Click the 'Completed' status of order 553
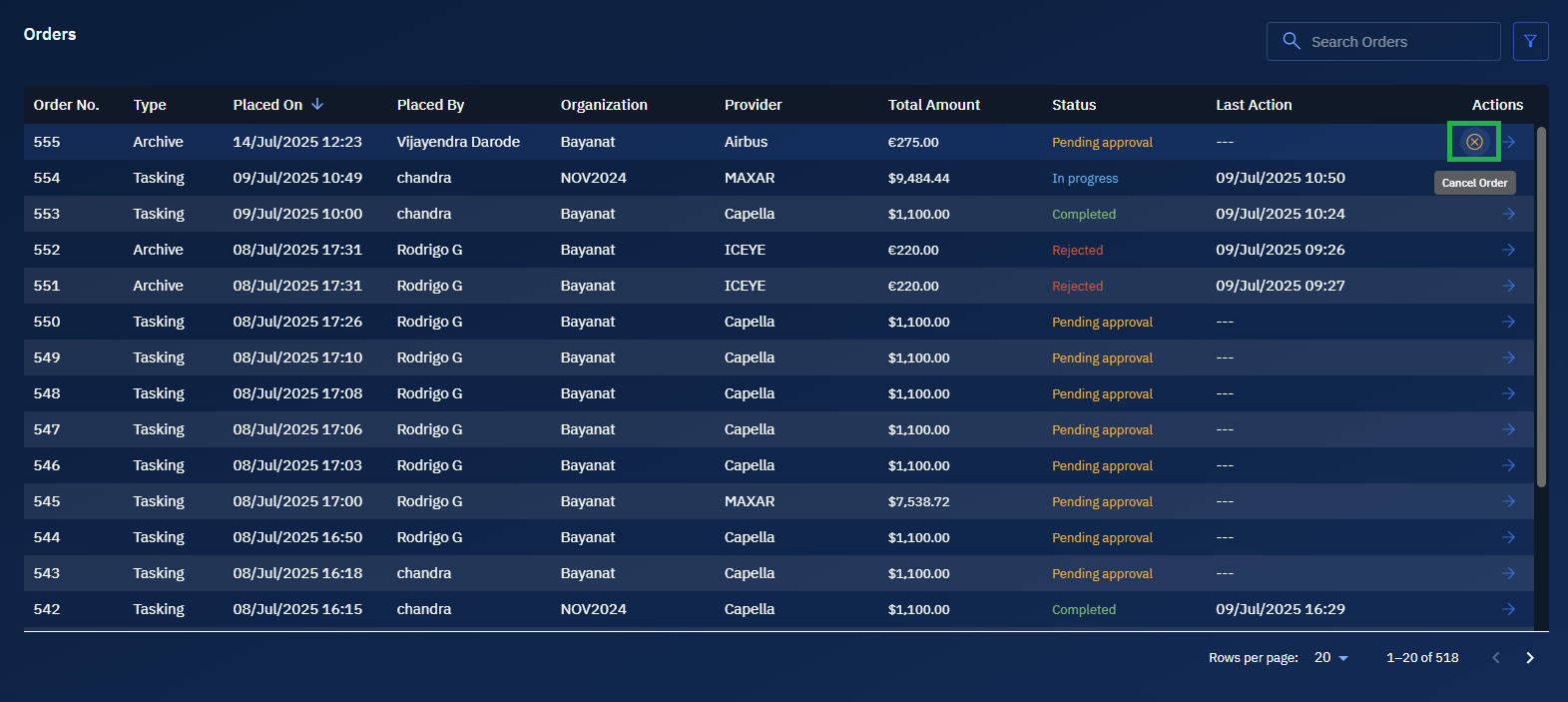Viewport: 1568px width, 702px height. point(1084,214)
